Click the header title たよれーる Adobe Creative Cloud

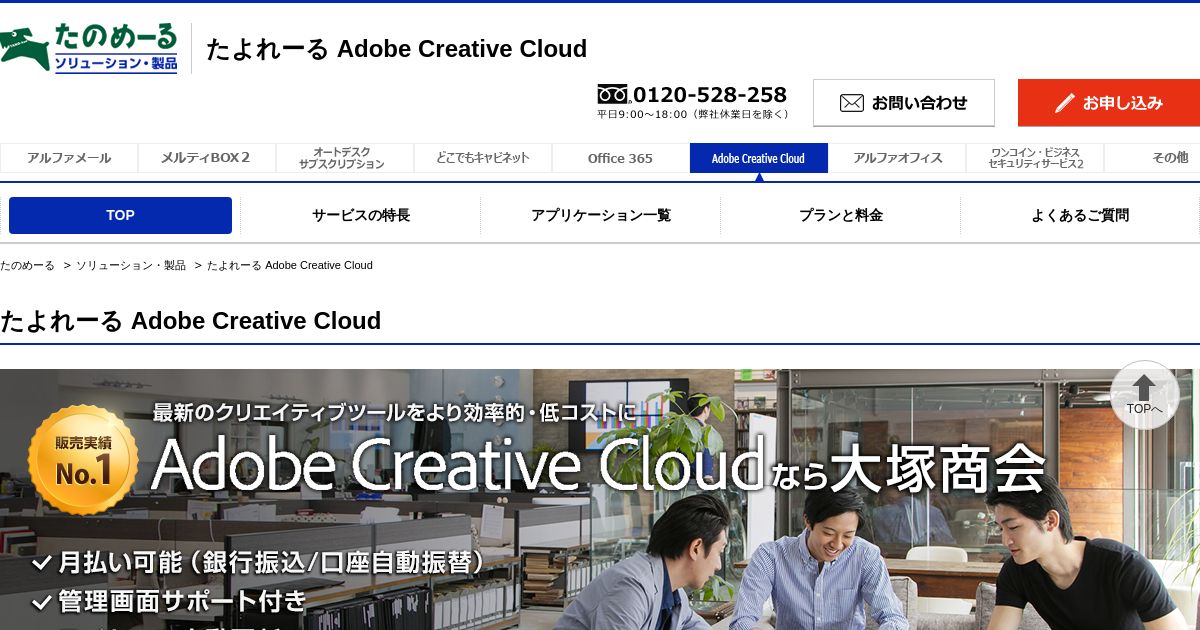396,49
